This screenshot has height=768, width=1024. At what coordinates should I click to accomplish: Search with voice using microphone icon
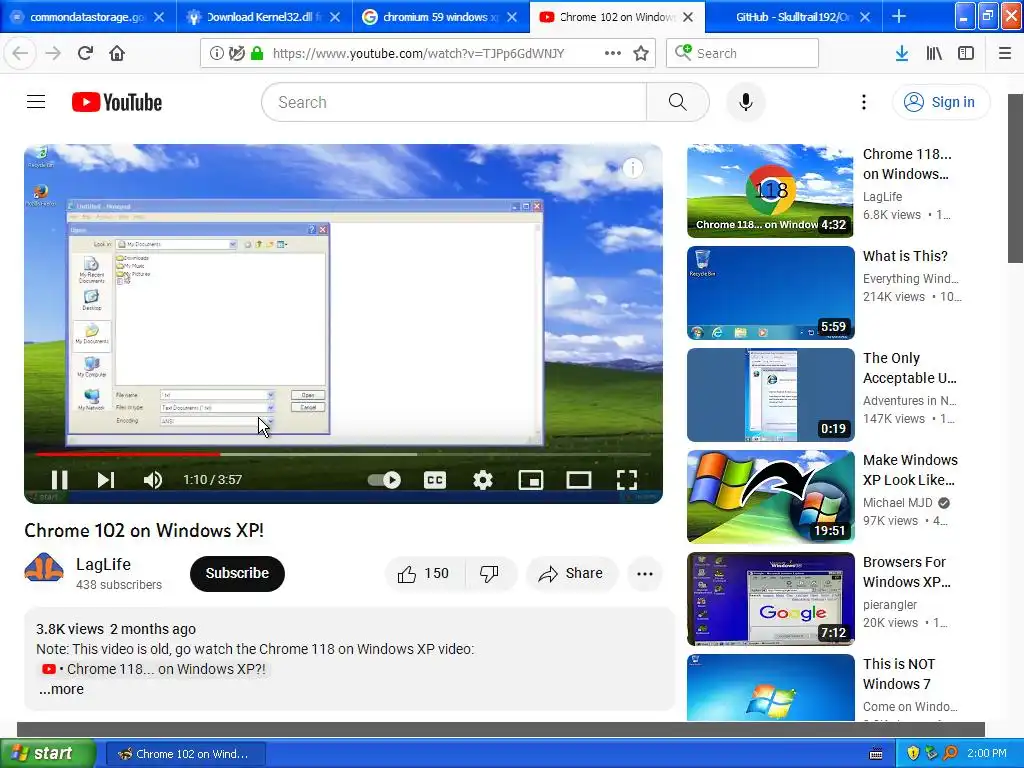point(746,102)
